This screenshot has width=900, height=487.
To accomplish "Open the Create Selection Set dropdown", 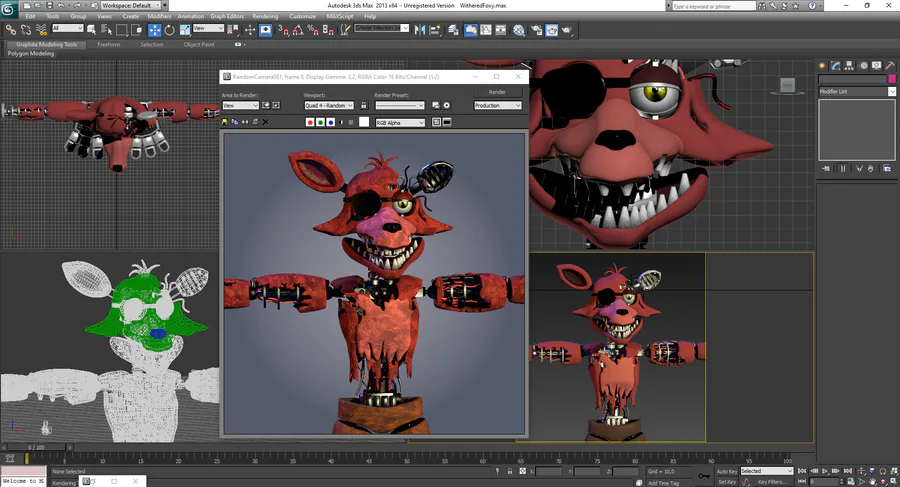I will coord(382,28).
